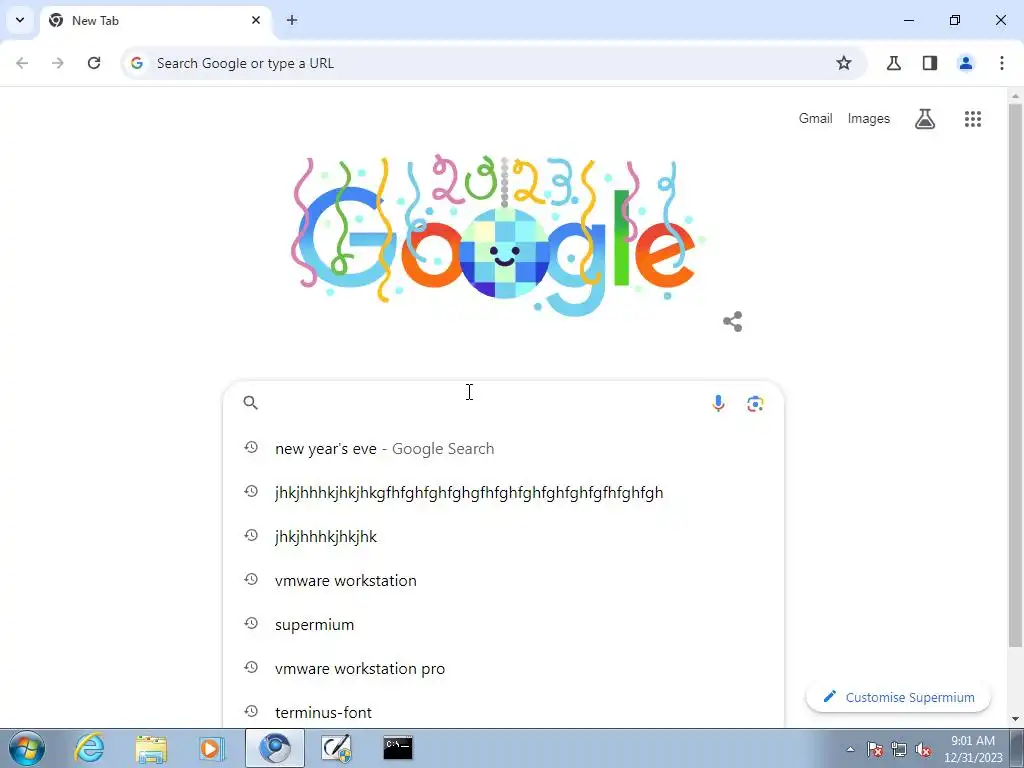The width and height of the screenshot is (1024, 768).
Task: Search by image with Lens icon
Action: 756,404
